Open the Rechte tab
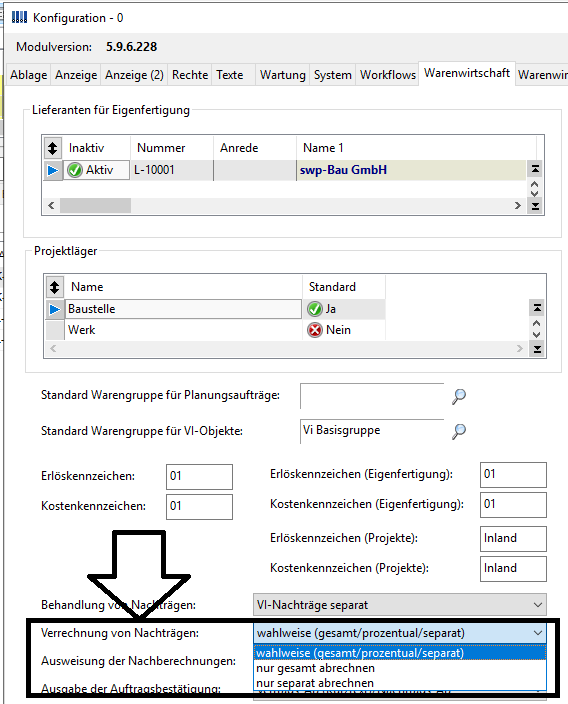 tap(190, 75)
